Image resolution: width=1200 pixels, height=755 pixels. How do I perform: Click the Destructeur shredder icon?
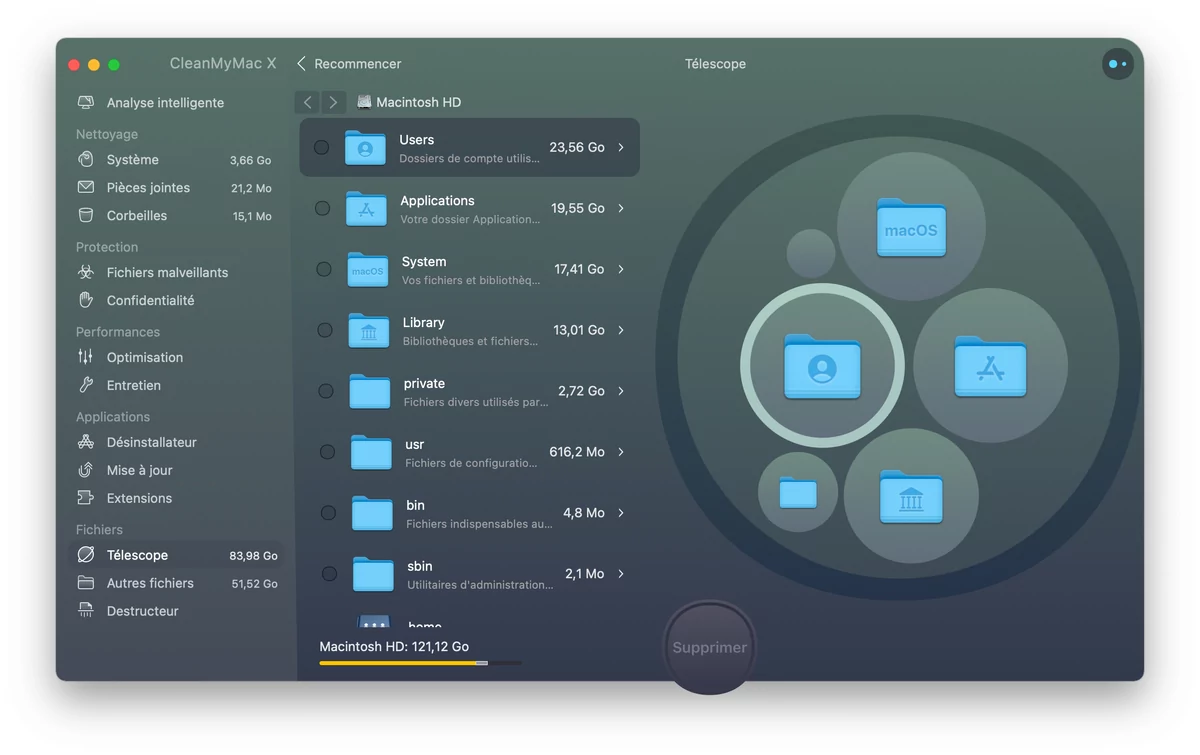click(x=86, y=612)
